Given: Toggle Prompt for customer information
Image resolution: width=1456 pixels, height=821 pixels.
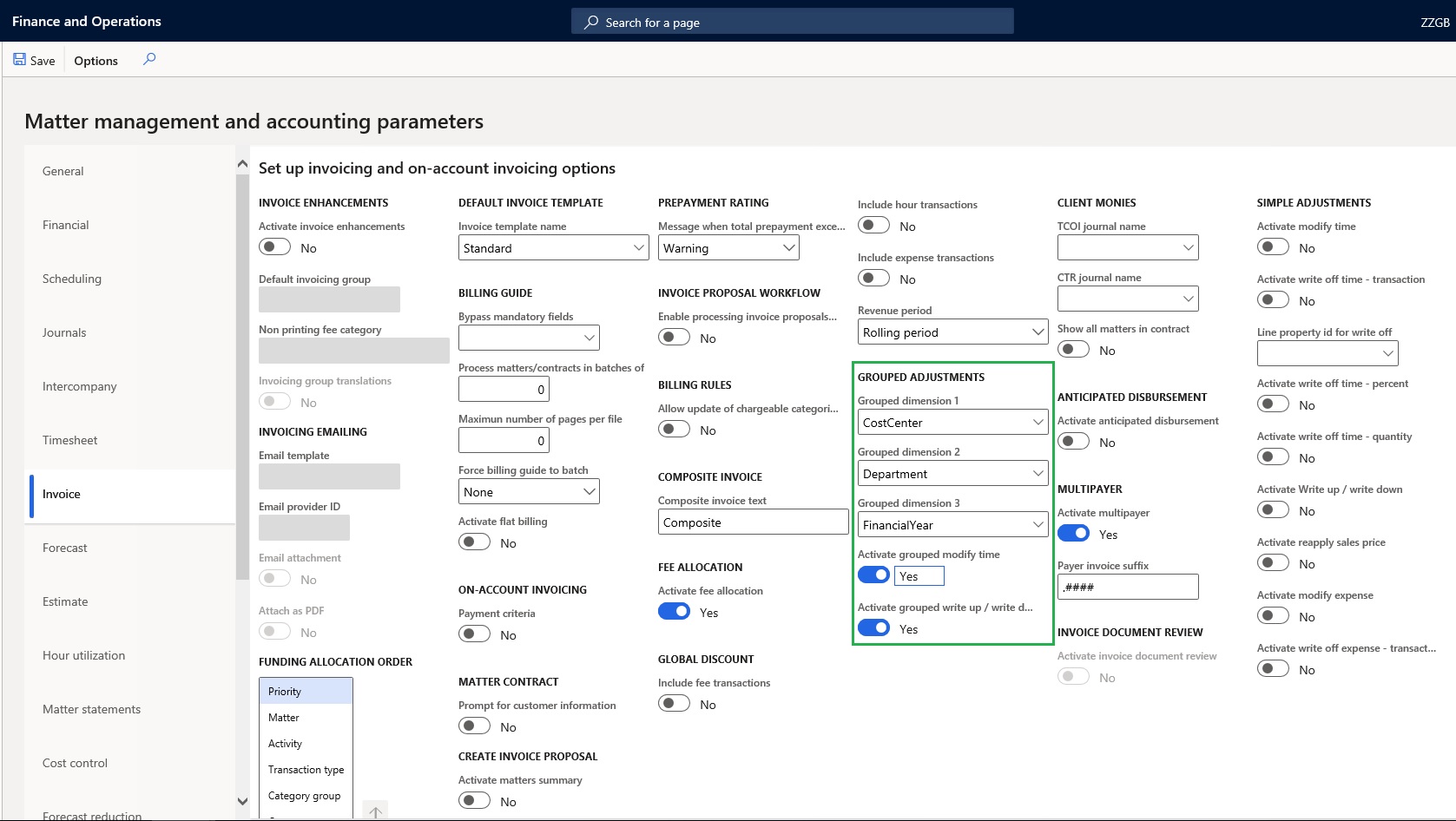Looking at the screenshot, I should [474, 726].
